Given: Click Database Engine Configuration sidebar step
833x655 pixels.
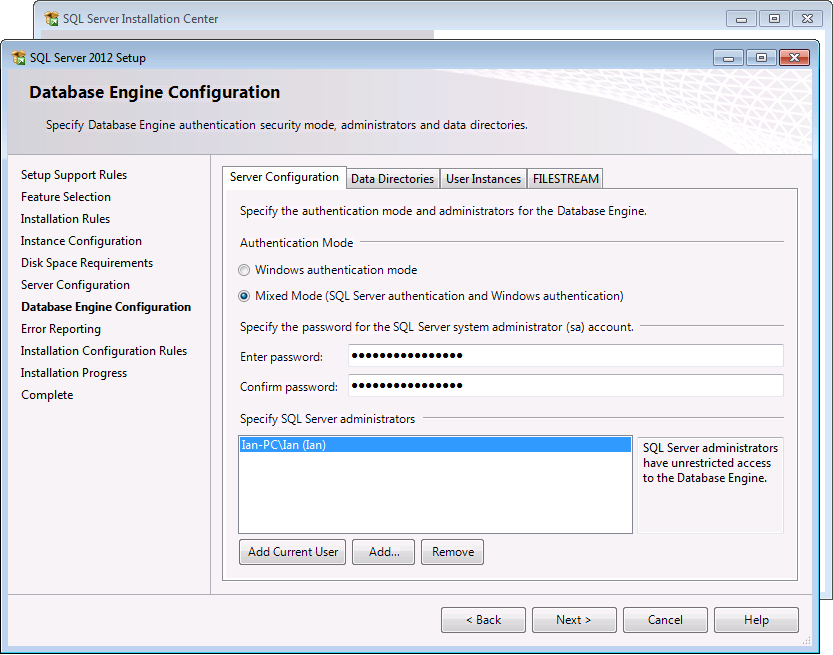Looking at the screenshot, I should (106, 307).
